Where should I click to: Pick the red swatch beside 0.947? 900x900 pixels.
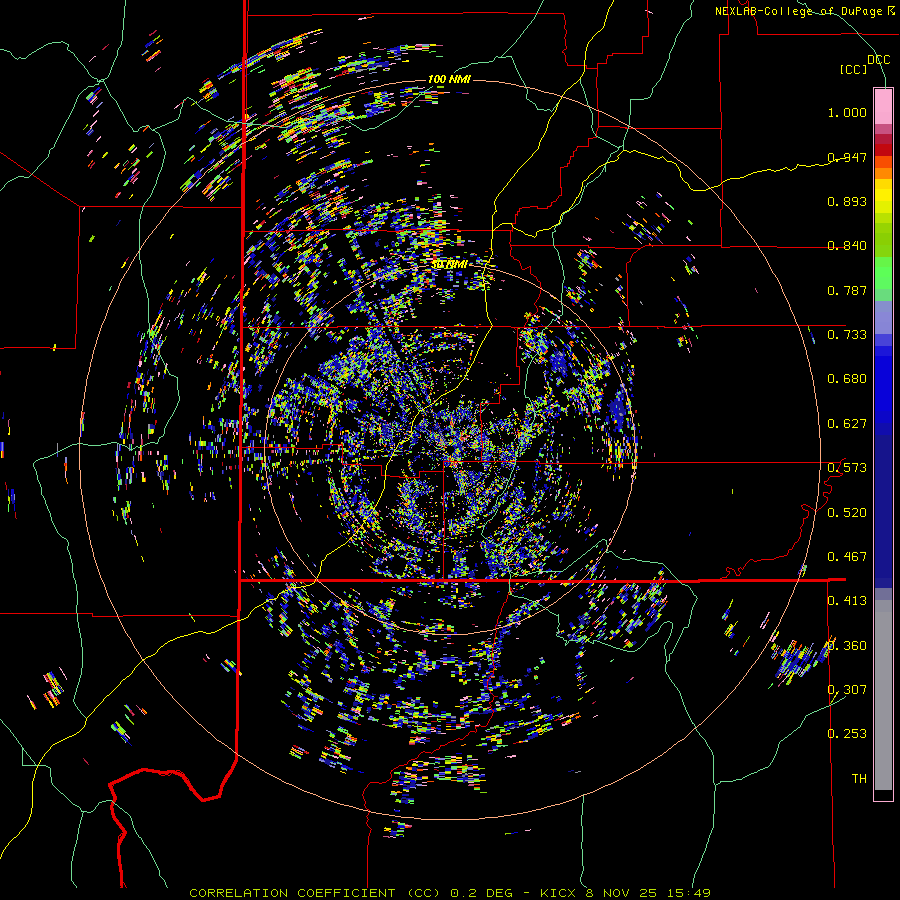coord(883,149)
